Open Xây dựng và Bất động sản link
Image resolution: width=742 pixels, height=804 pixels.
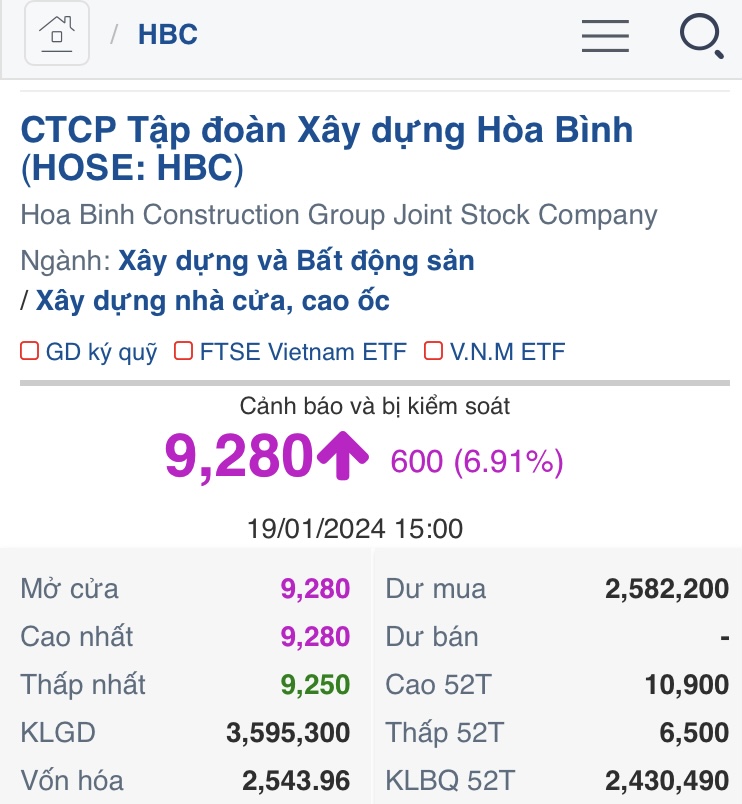(x=296, y=261)
